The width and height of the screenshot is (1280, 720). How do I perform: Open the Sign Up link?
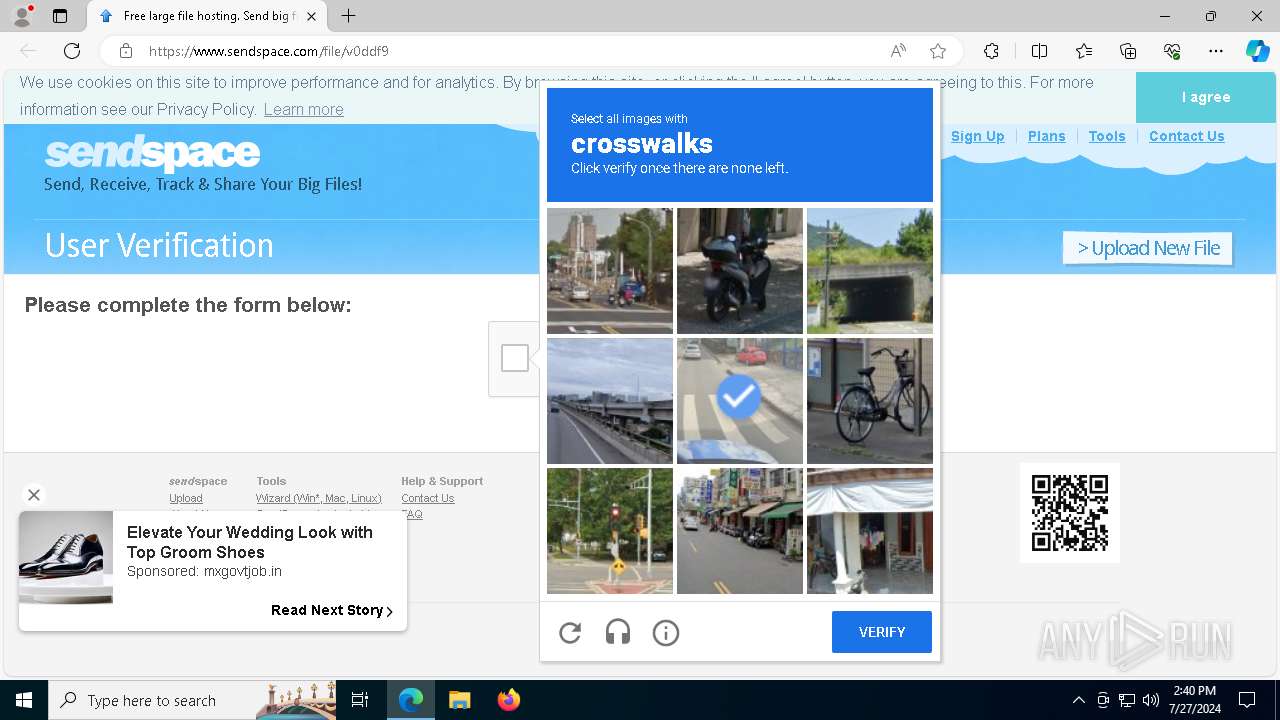(977, 136)
